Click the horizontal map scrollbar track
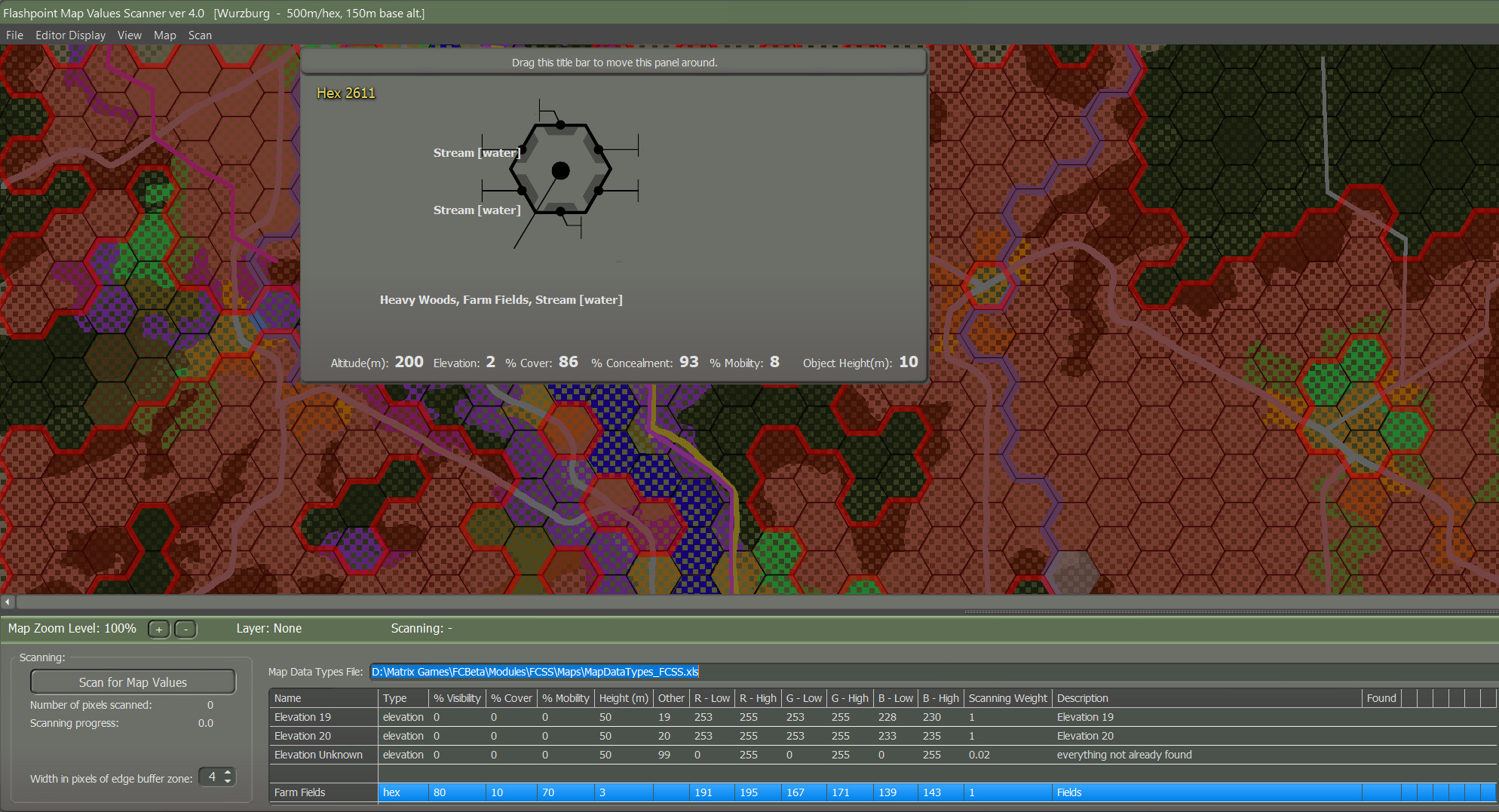Image resolution: width=1499 pixels, height=812 pixels. pyautogui.click(x=756, y=602)
